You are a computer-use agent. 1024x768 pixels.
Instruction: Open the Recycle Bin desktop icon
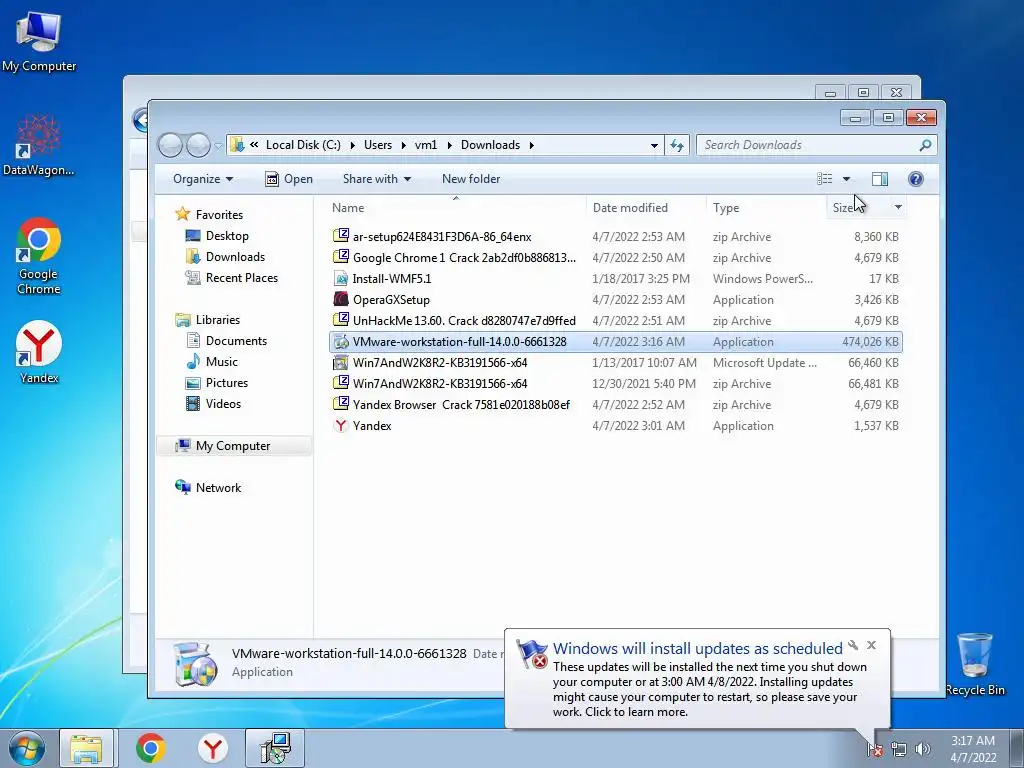975,664
